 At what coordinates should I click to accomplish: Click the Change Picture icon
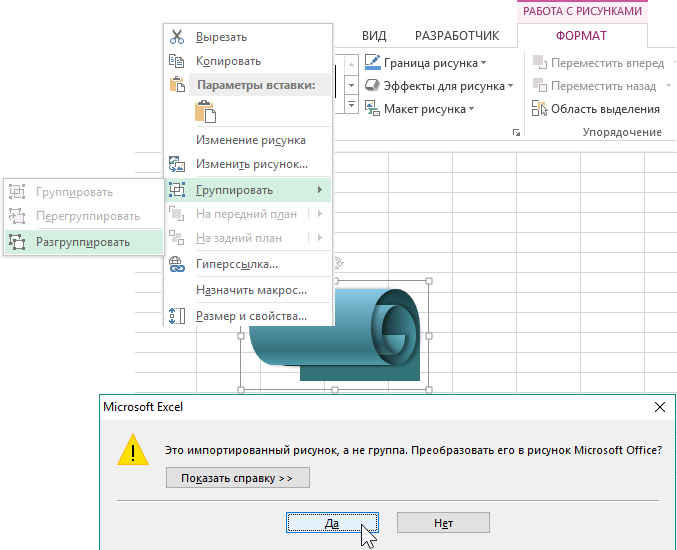click(x=177, y=164)
